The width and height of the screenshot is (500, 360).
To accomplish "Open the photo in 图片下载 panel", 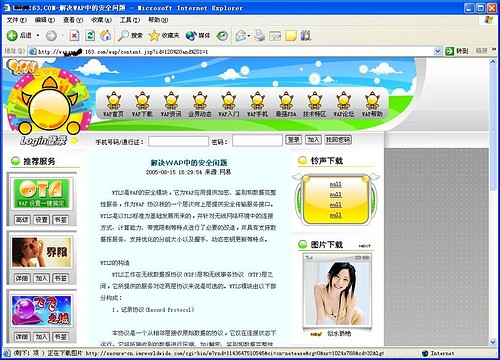I will (337, 292).
